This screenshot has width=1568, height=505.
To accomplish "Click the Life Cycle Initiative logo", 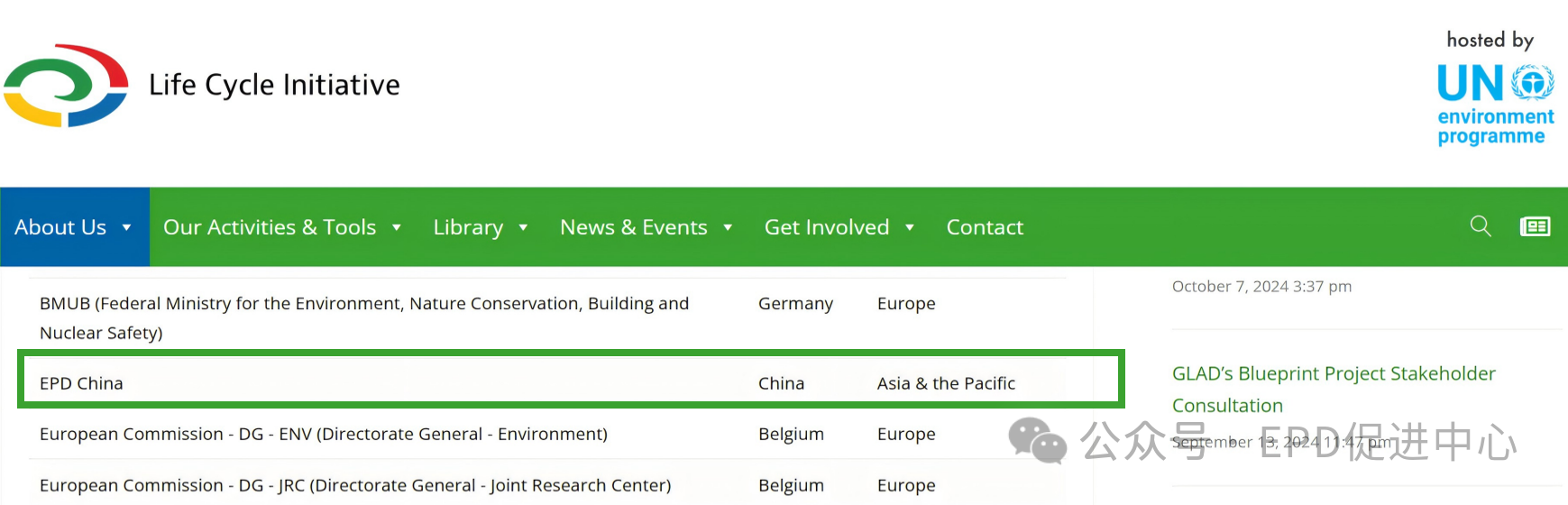I will point(66,86).
